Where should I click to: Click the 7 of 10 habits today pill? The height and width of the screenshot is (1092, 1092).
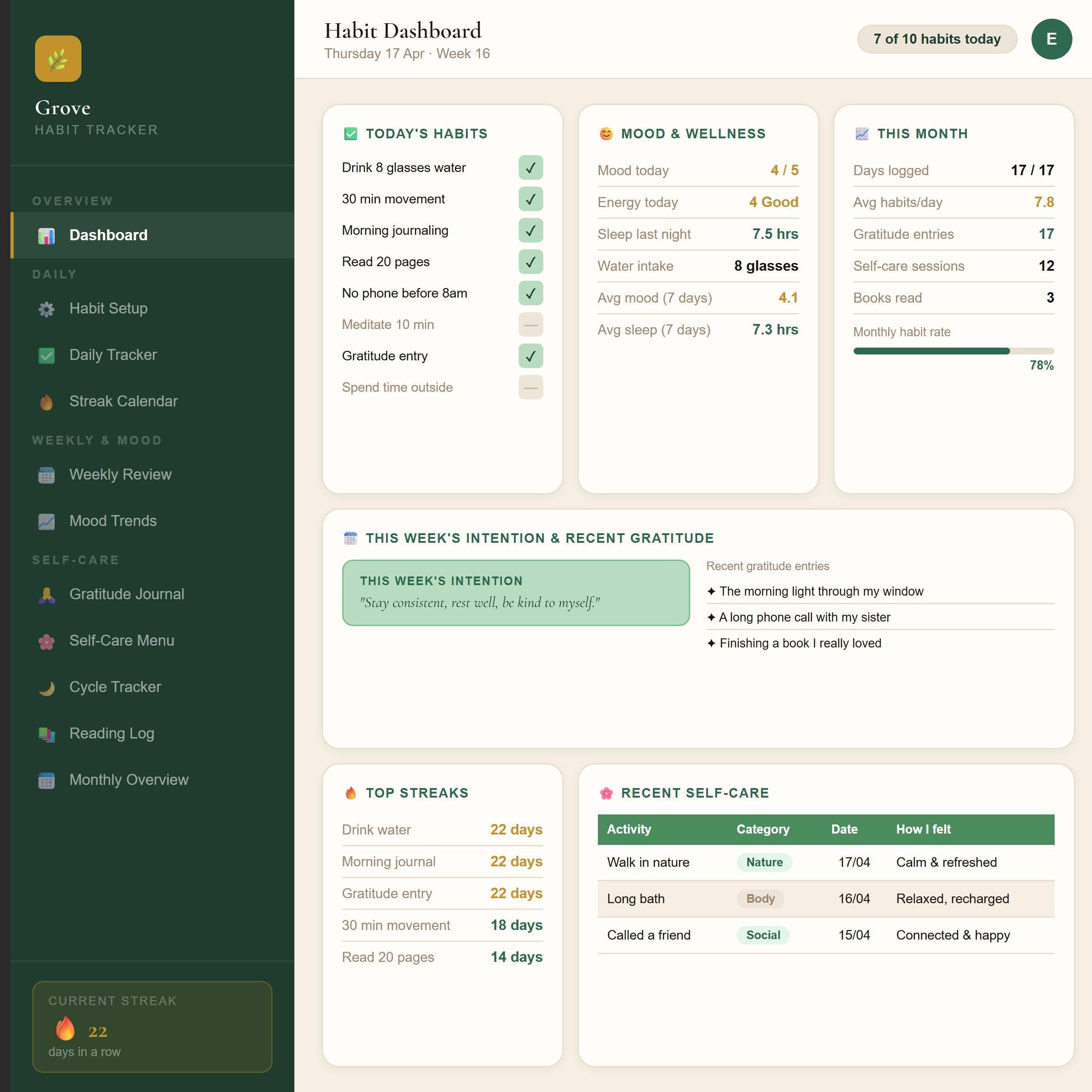point(937,39)
